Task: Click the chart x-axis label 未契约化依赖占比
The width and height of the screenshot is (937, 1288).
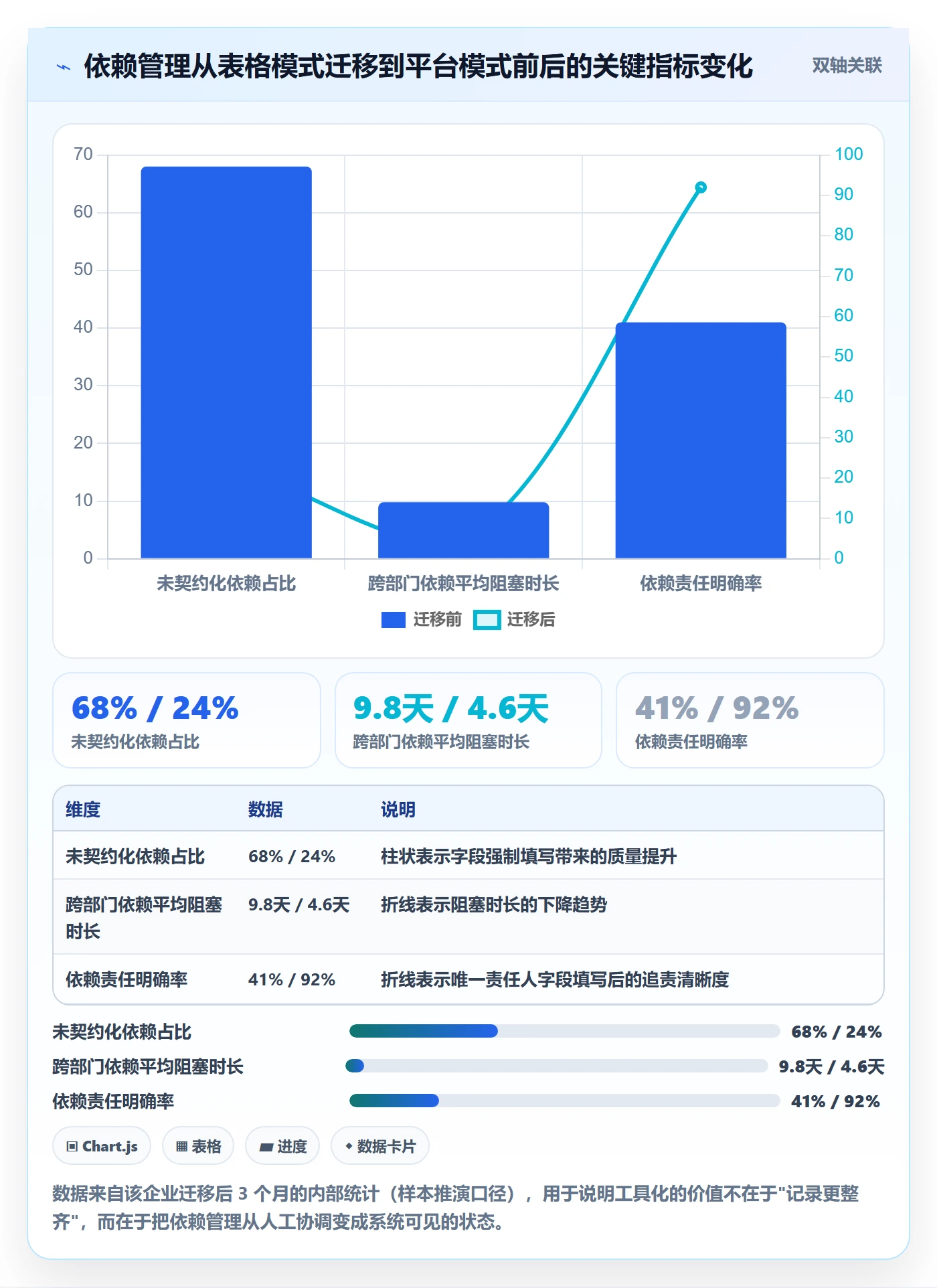Action: pos(226,584)
